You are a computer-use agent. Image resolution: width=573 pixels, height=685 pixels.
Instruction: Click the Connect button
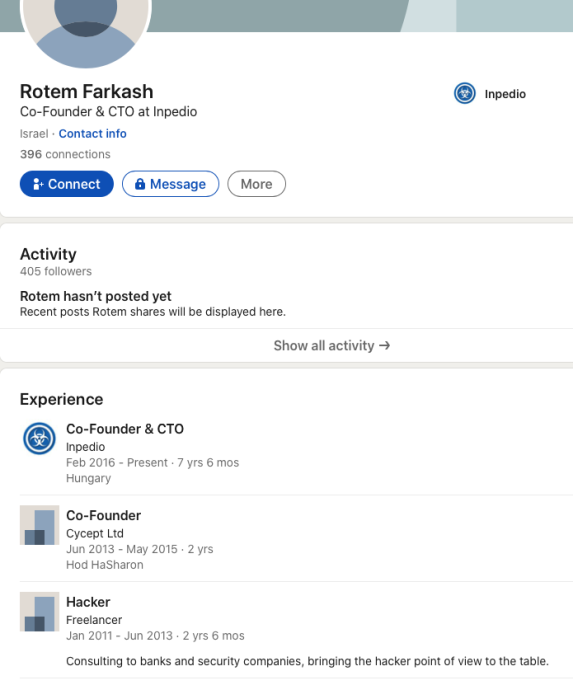point(66,184)
